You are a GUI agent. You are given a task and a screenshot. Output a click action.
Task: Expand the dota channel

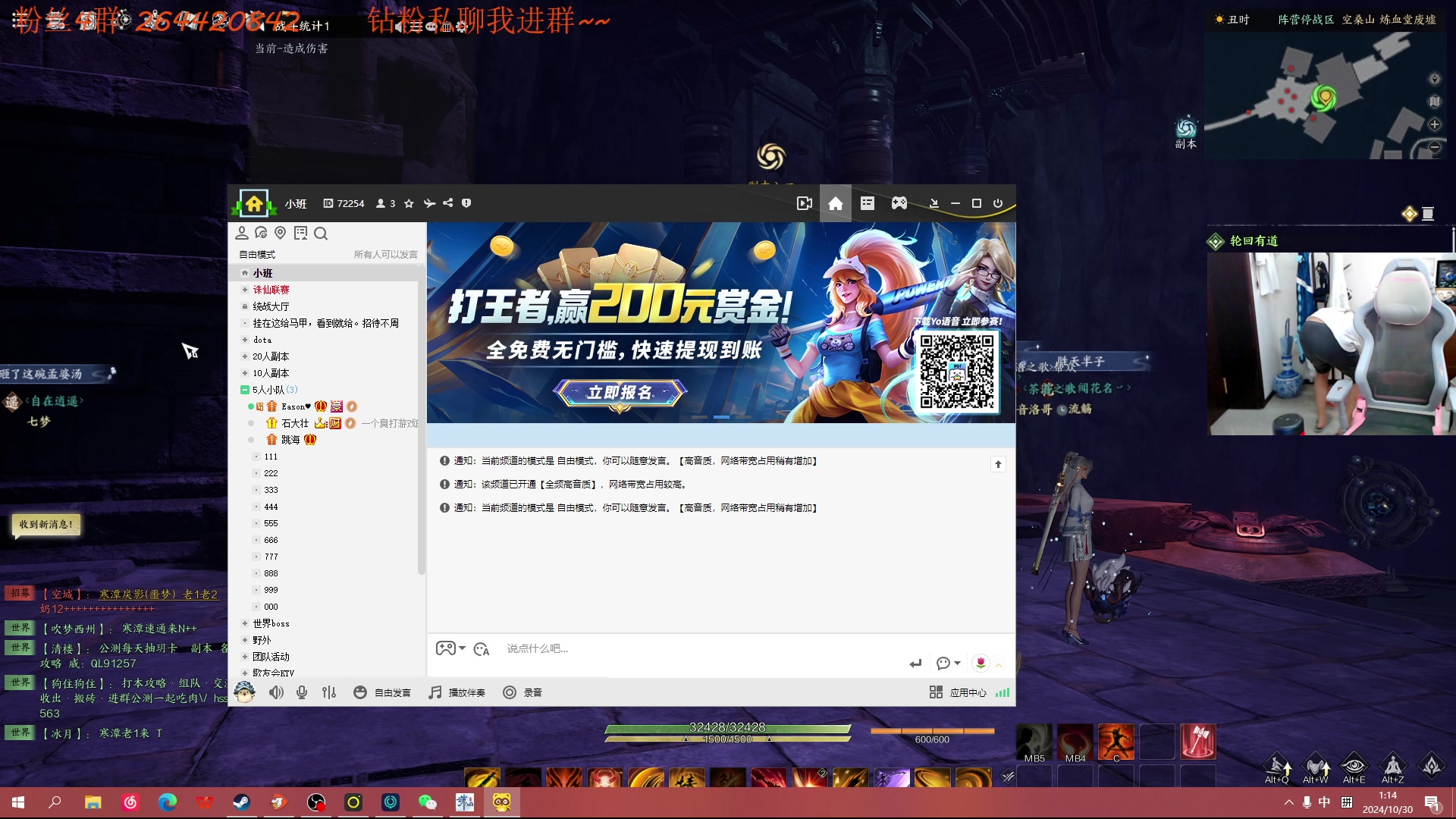click(x=245, y=340)
